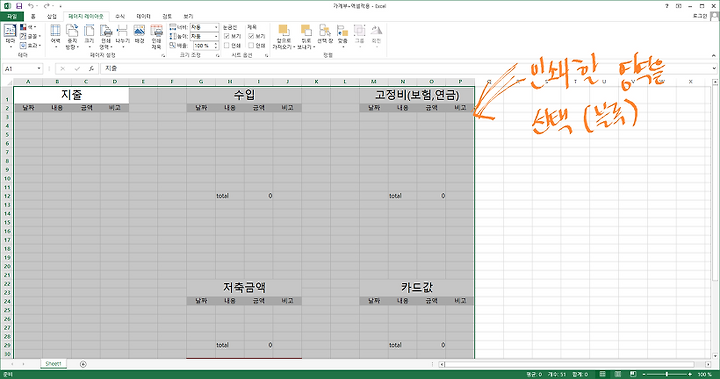Open Print Titles (인쇄 제목) dialog

coord(156,37)
